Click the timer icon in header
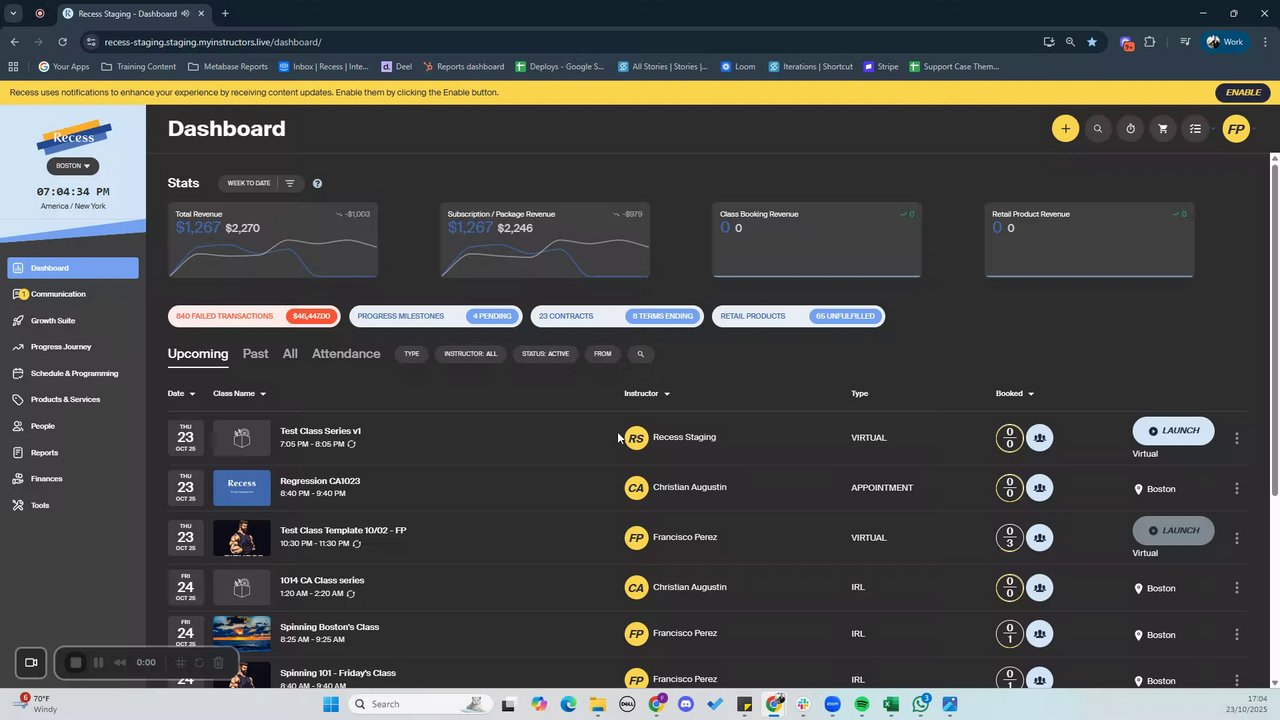This screenshot has width=1280, height=720. [1131, 129]
